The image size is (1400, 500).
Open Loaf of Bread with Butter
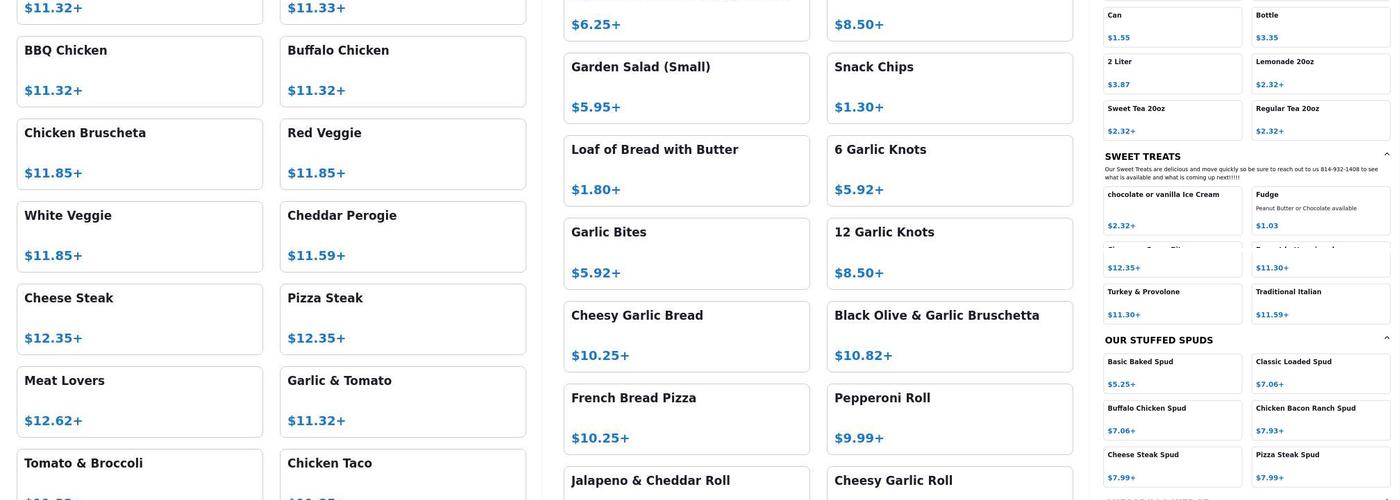686,170
